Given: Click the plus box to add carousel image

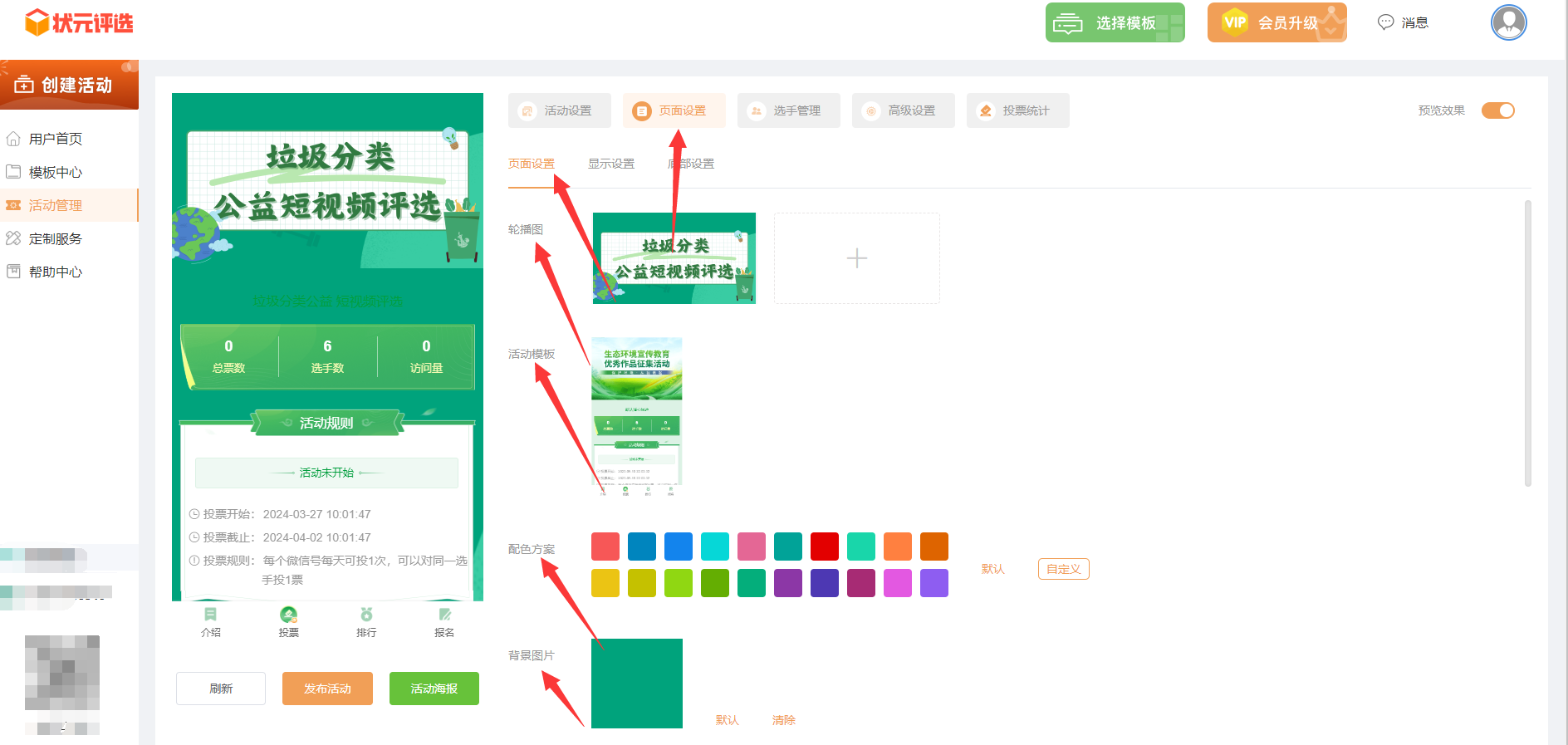Looking at the screenshot, I should pos(856,258).
